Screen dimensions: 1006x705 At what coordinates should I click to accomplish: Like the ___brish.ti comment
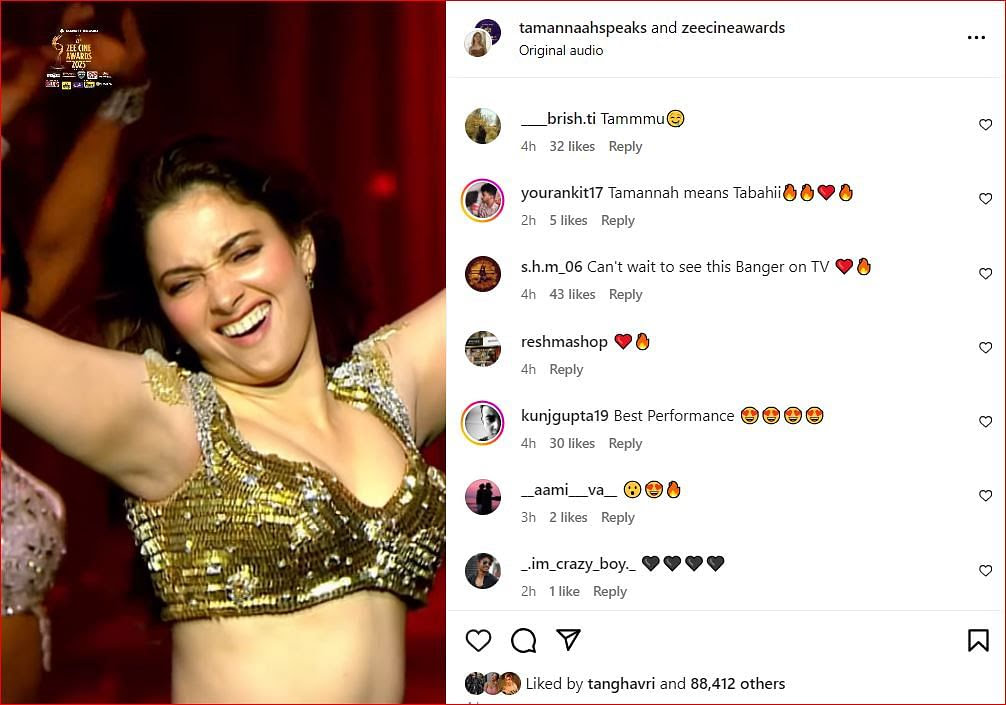pyautogui.click(x=985, y=125)
